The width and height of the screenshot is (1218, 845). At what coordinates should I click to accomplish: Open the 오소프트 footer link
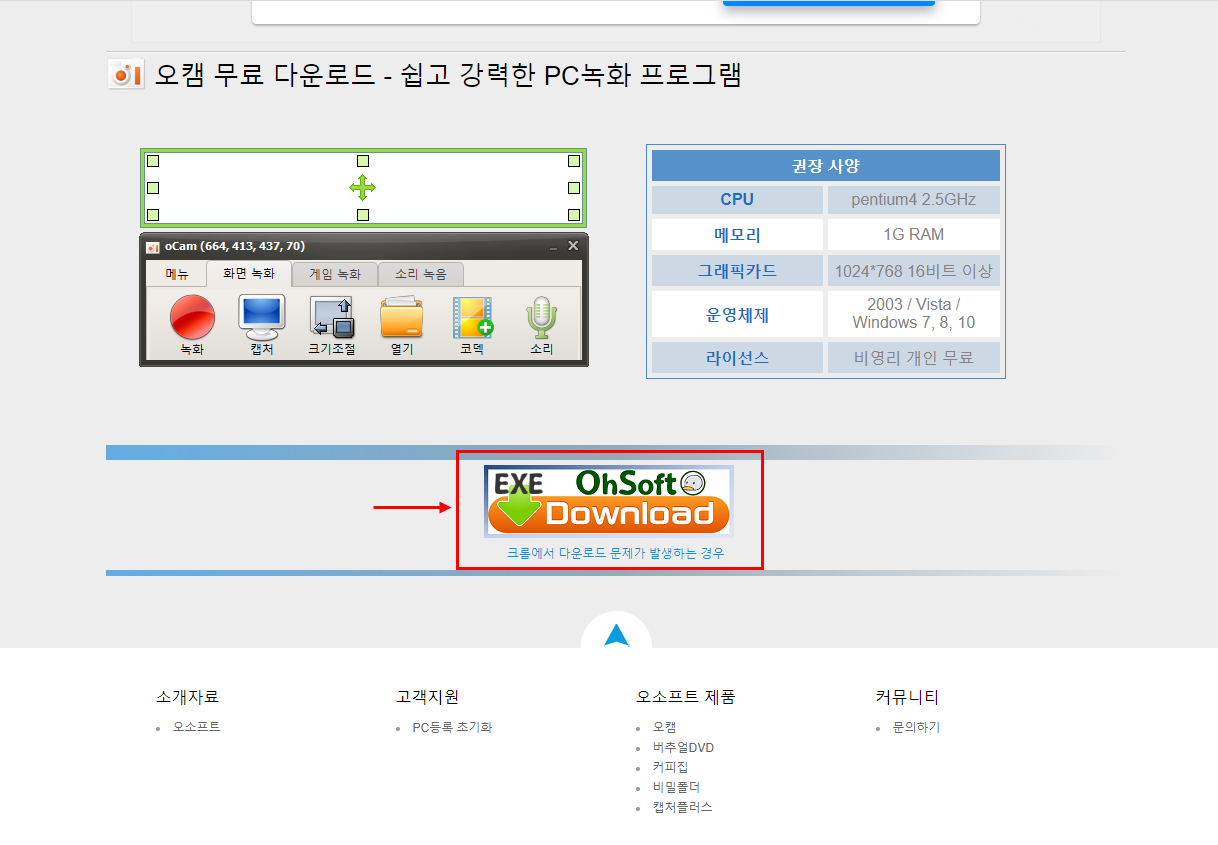click(x=197, y=727)
